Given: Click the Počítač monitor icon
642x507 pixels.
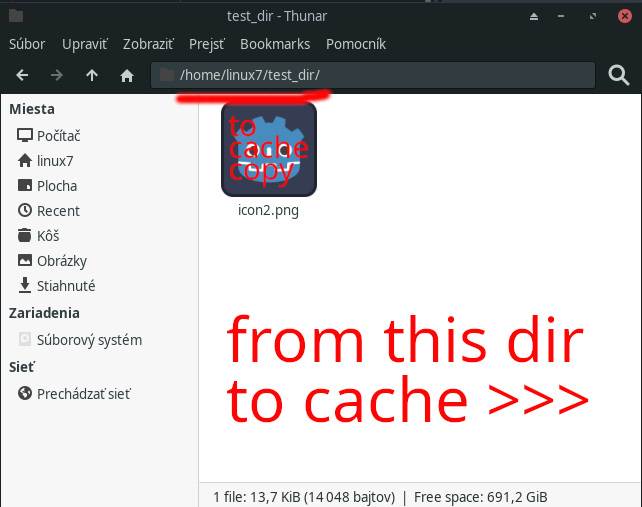Looking at the screenshot, I should click(x=25, y=135).
